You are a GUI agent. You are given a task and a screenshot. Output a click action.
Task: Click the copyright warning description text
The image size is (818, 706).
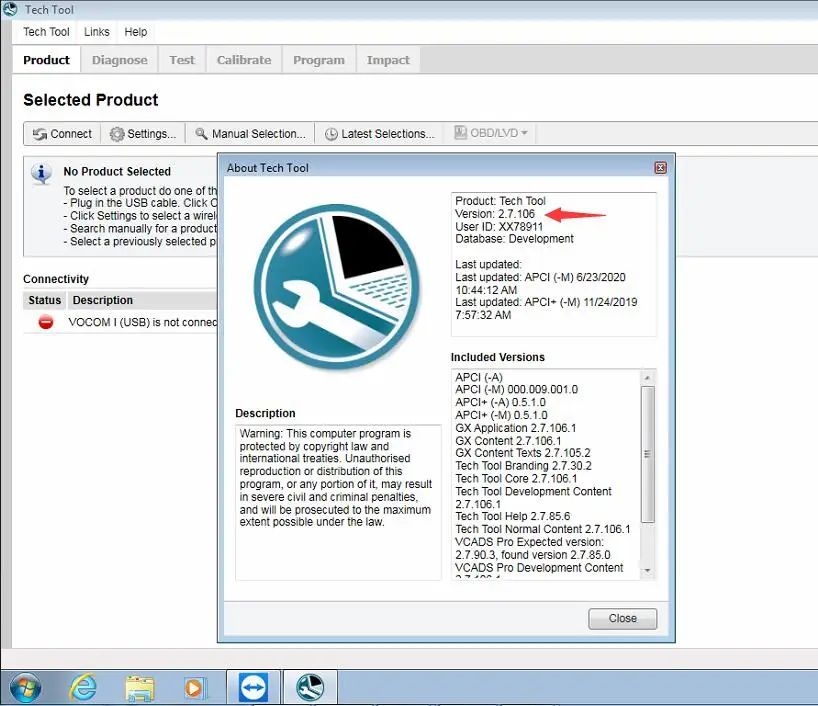335,477
